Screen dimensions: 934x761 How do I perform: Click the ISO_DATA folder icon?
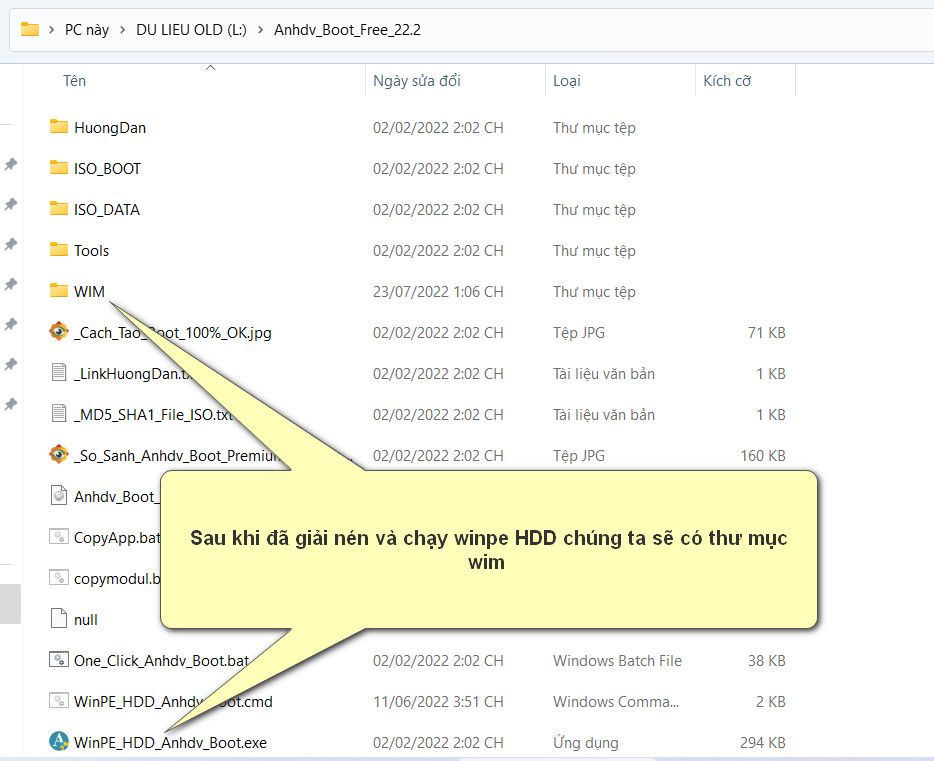point(58,209)
